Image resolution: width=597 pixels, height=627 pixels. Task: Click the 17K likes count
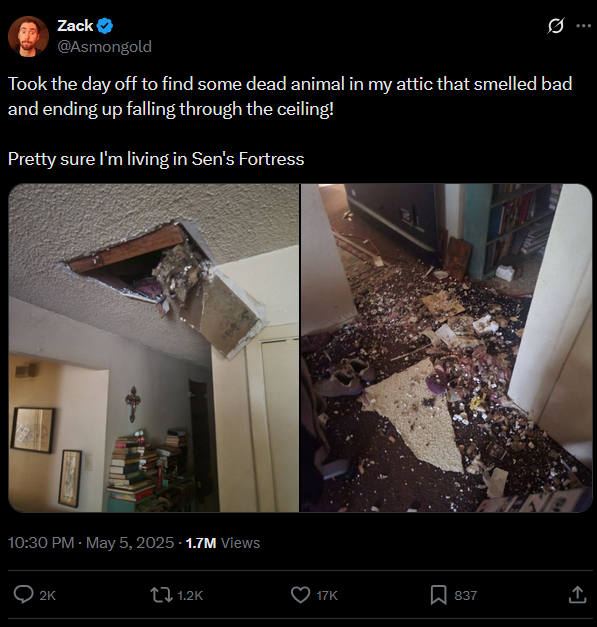(x=327, y=595)
